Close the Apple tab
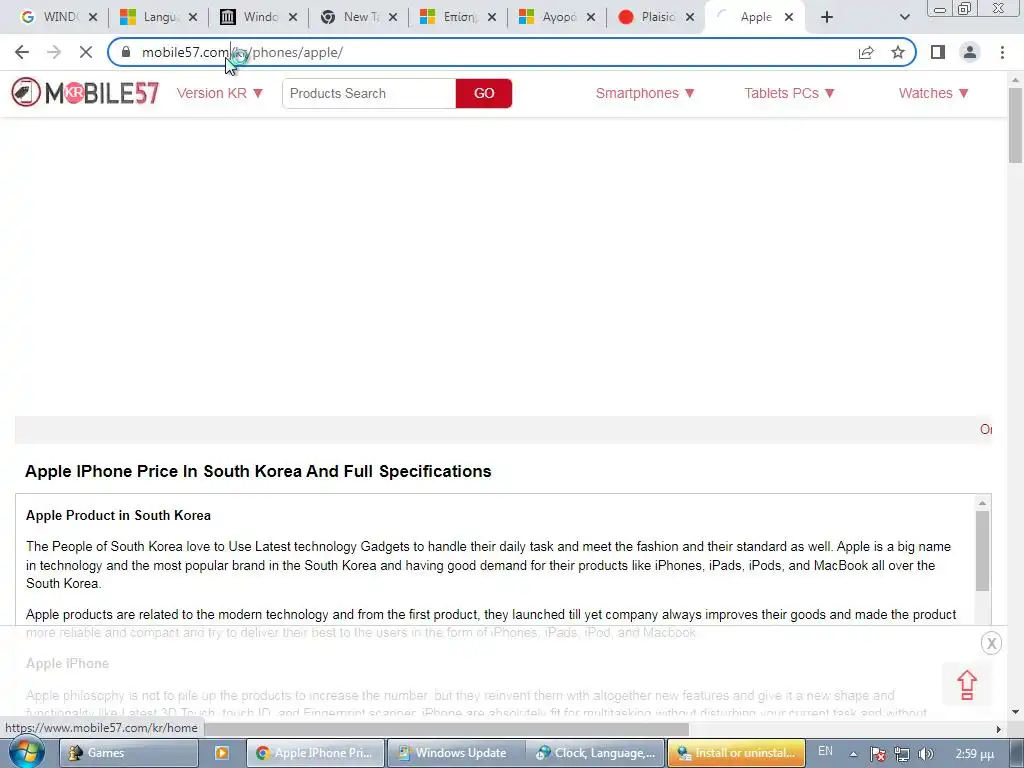 789,17
